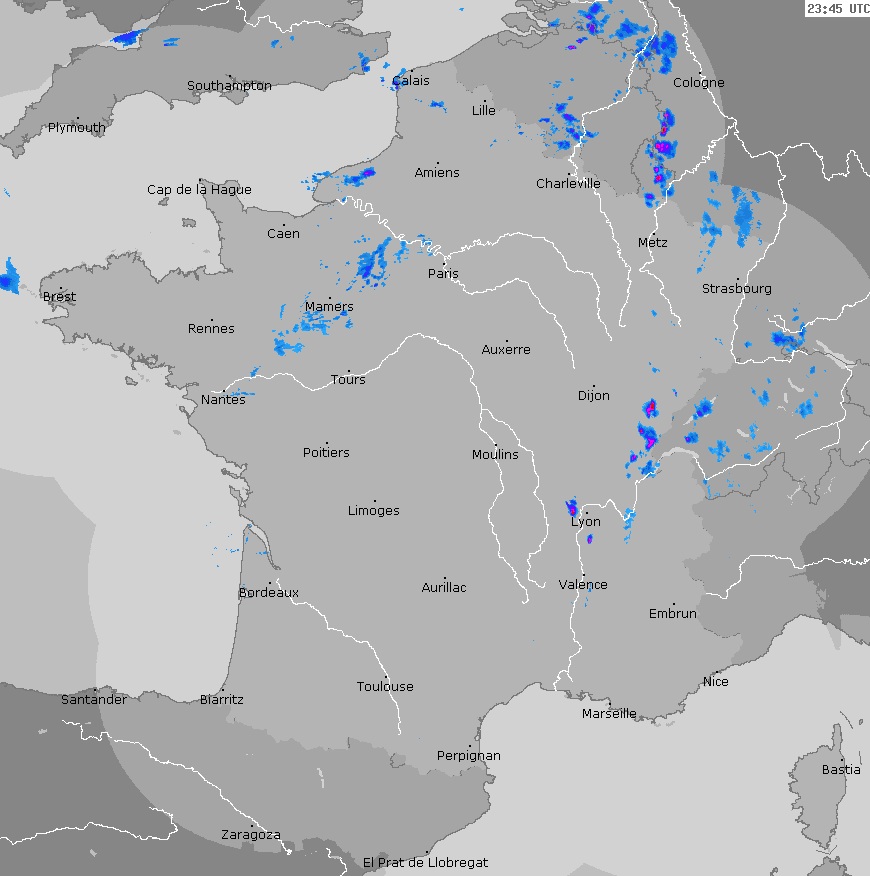Click Cap de la Hague label
Screen dimensions: 870x876
(x=199, y=189)
